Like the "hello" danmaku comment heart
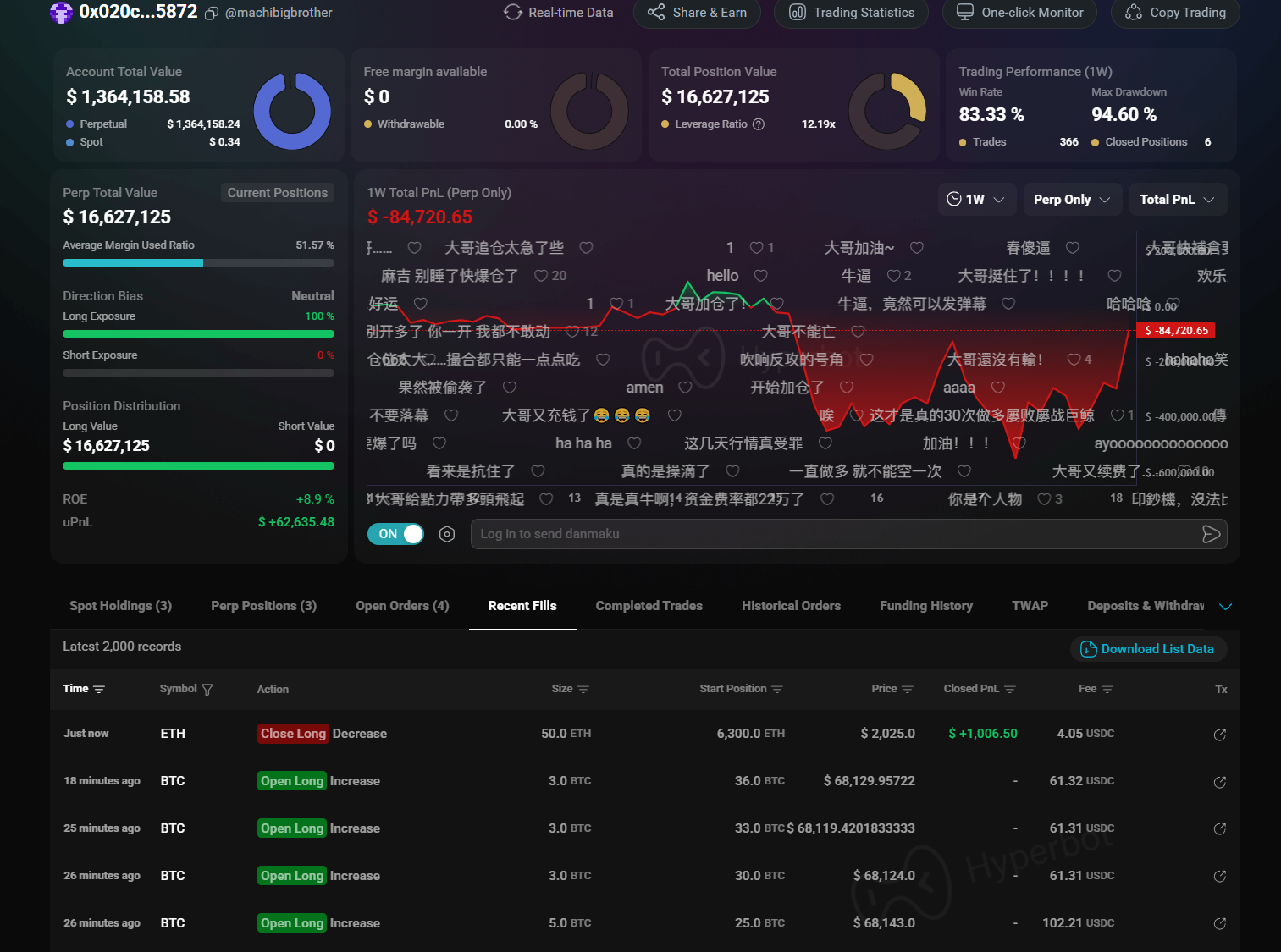1281x952 pixels. [760, 276]
